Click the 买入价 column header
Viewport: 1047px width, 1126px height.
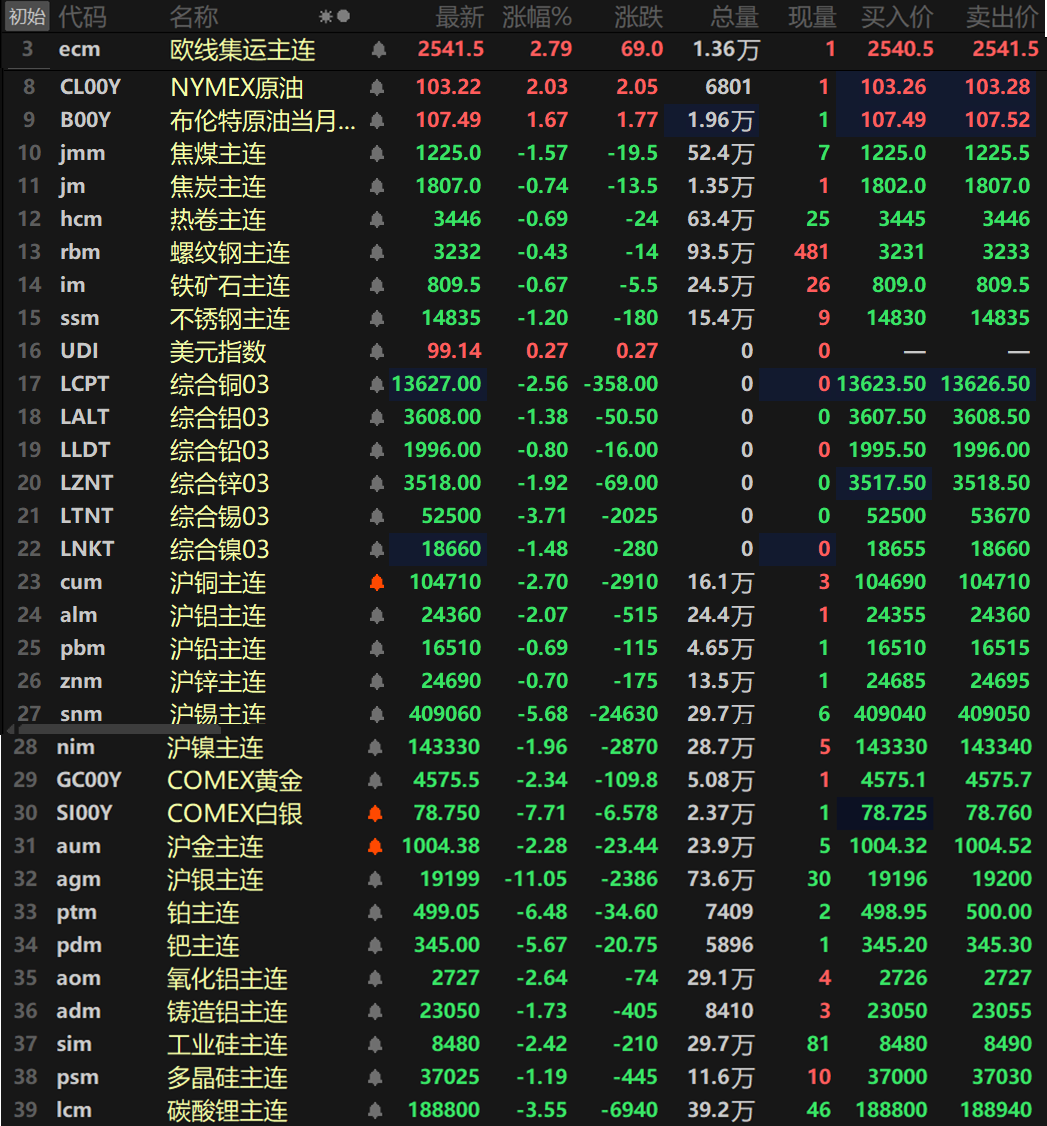[x=897, y=17]
